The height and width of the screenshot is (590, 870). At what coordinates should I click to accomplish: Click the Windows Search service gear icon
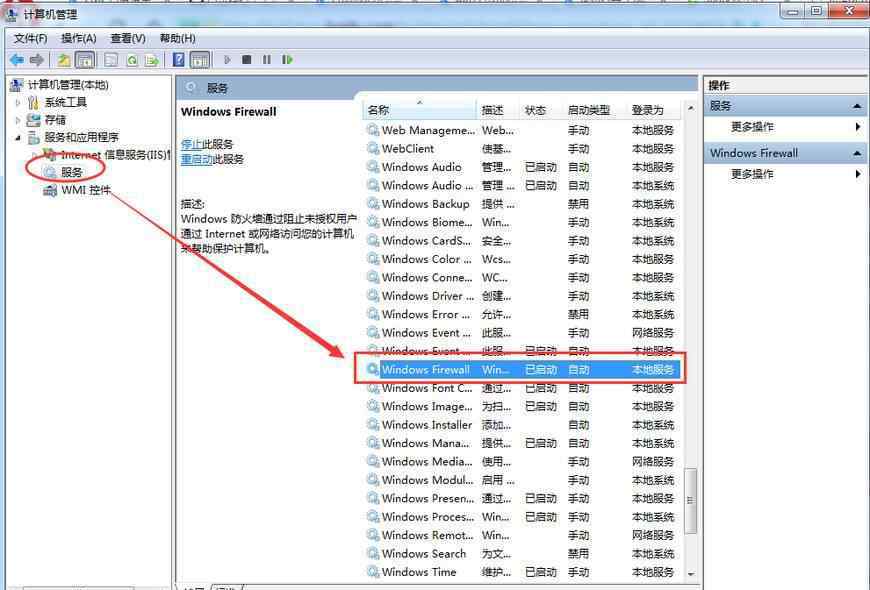(x=373, y=553)
